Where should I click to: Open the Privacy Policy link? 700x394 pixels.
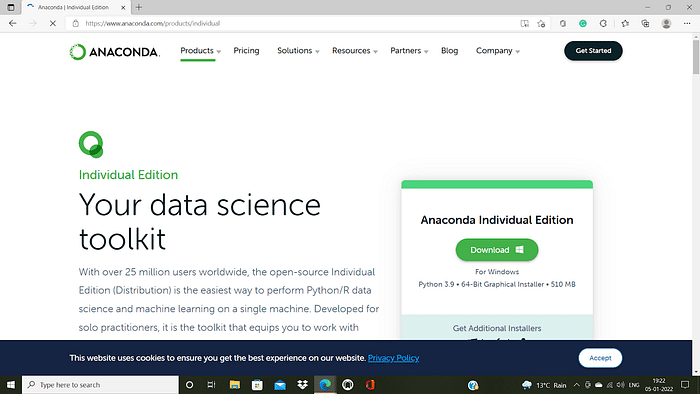coord(393,358)
